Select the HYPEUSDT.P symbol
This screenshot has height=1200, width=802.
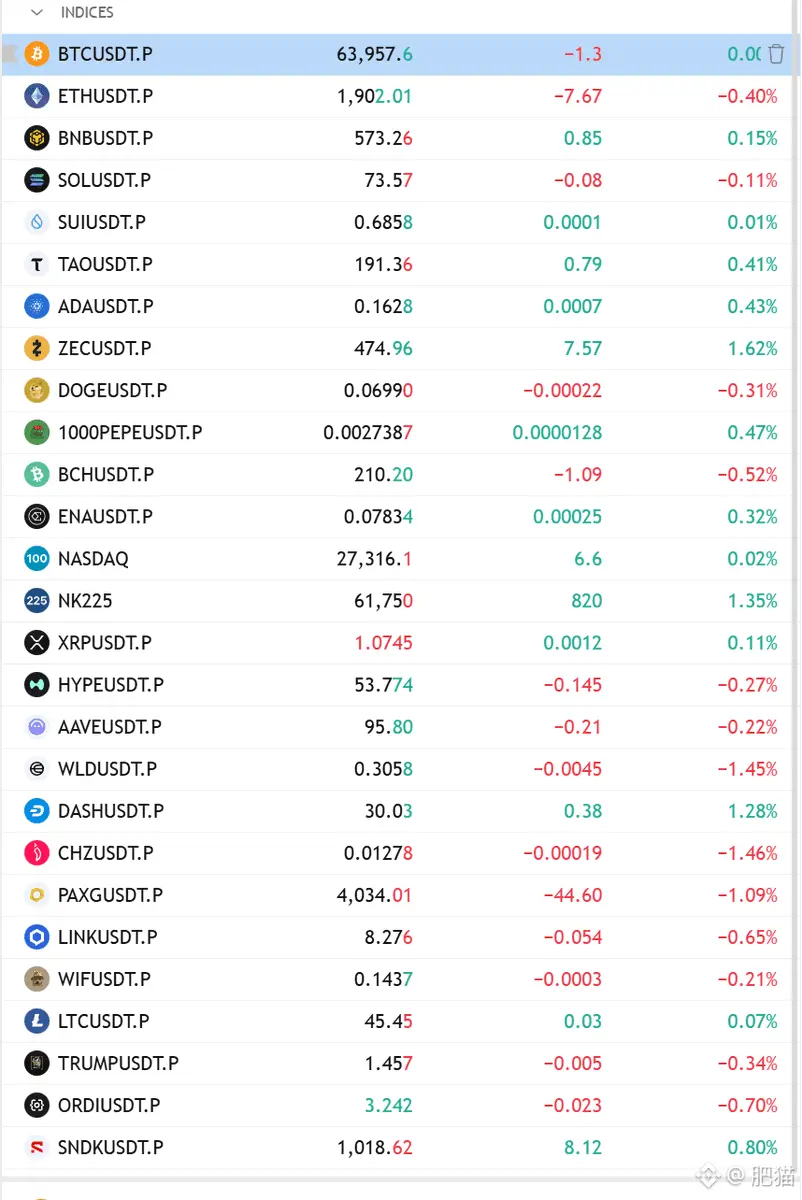(111, 685)
